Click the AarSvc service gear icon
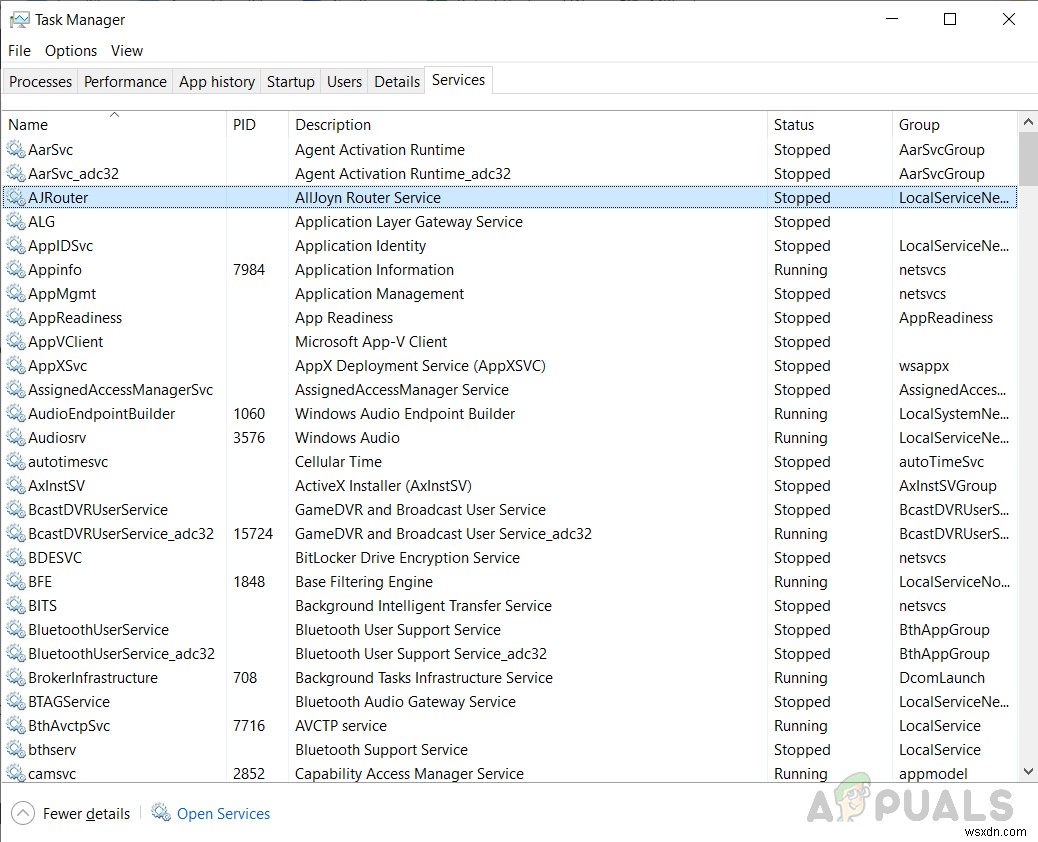This screenshot has height=842, width=1038. coord(16,149)
